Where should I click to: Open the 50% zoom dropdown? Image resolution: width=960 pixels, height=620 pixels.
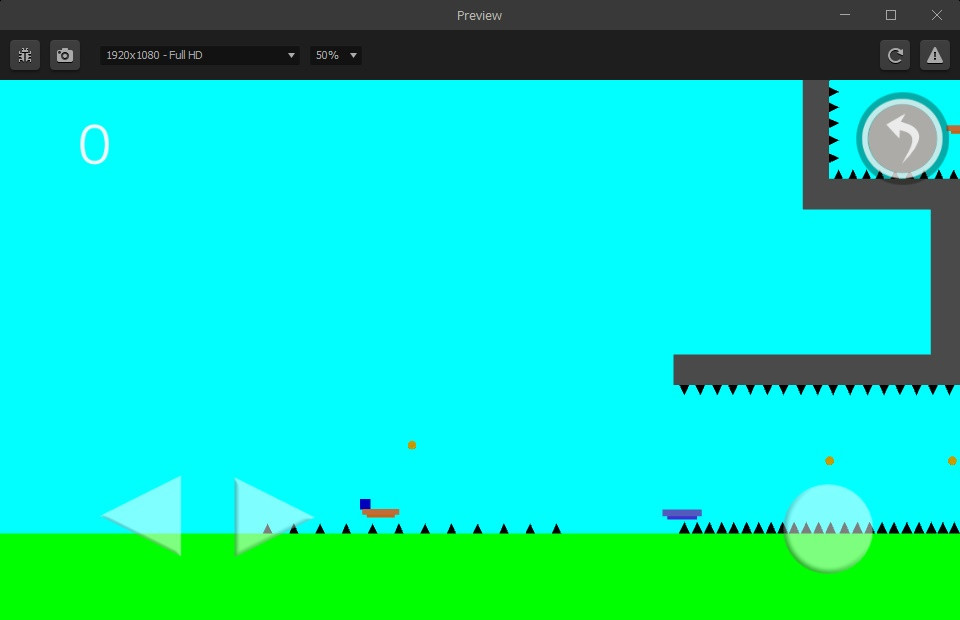point(336,55)
